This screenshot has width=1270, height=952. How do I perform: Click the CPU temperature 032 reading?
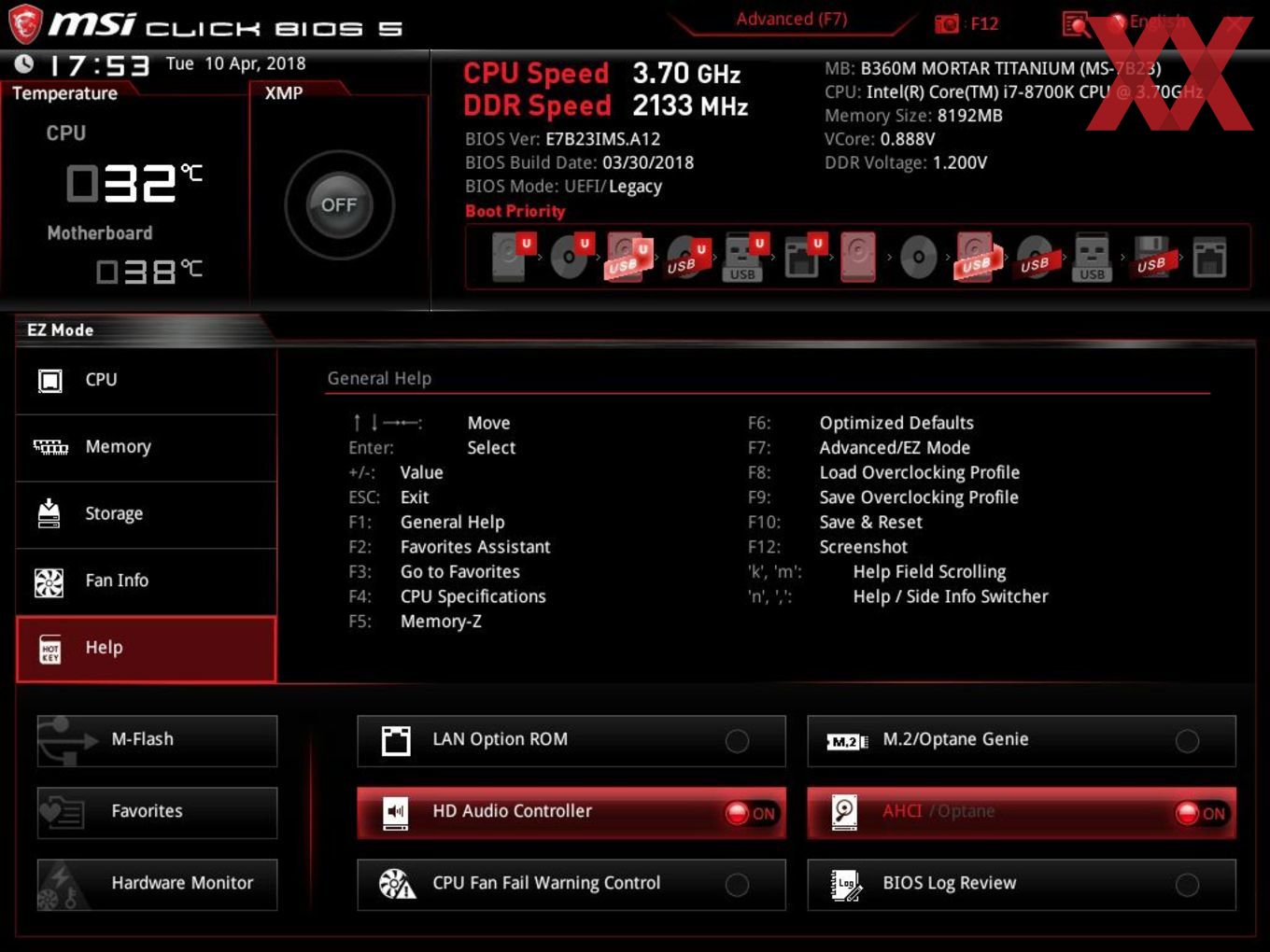click(x=134, y=183)
